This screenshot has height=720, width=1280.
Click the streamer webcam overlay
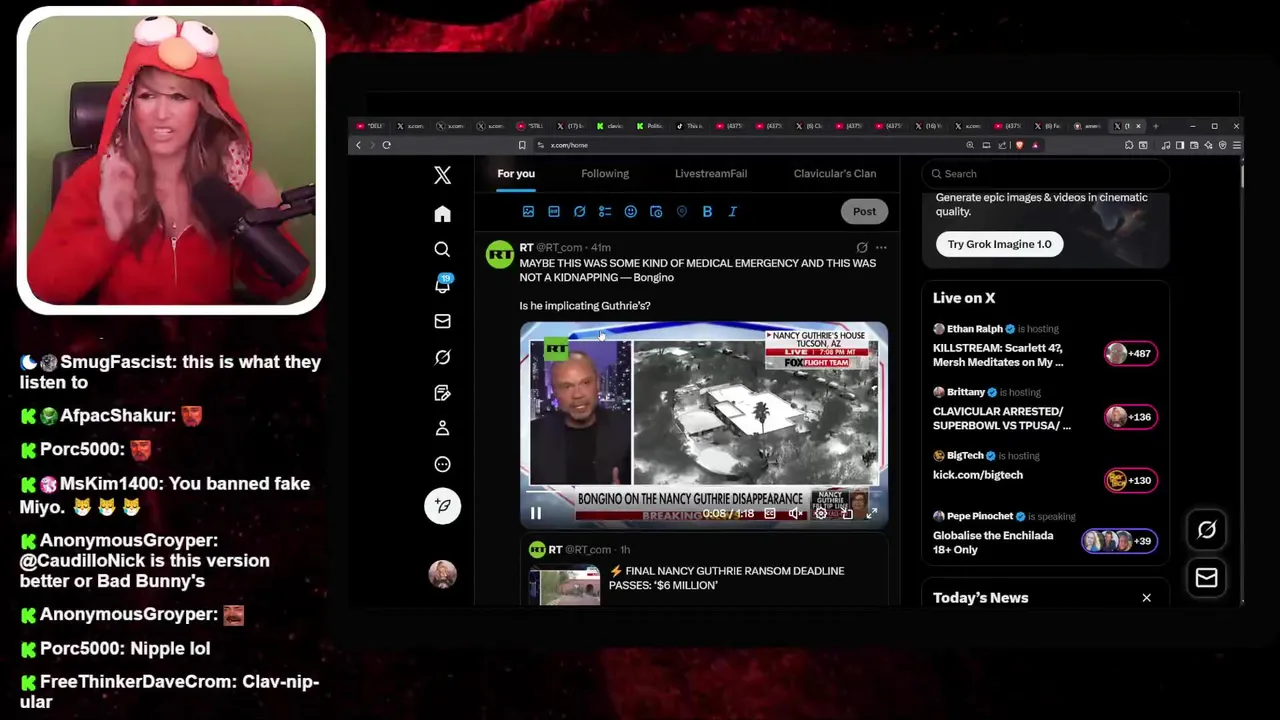point(171,160)
